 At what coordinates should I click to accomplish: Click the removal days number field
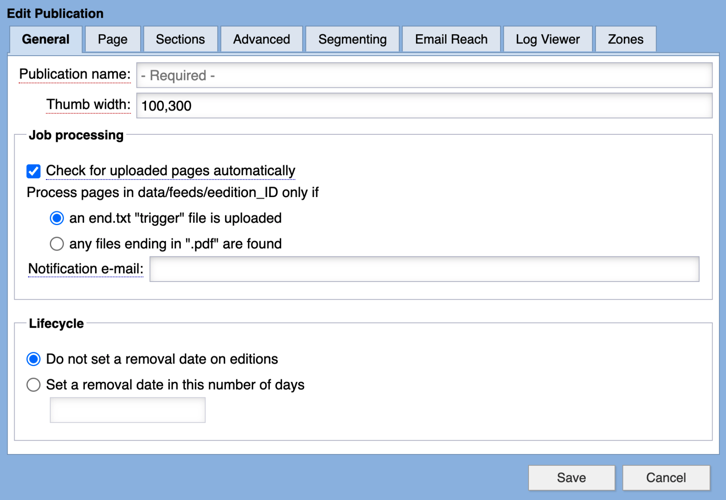click(127, 410)
